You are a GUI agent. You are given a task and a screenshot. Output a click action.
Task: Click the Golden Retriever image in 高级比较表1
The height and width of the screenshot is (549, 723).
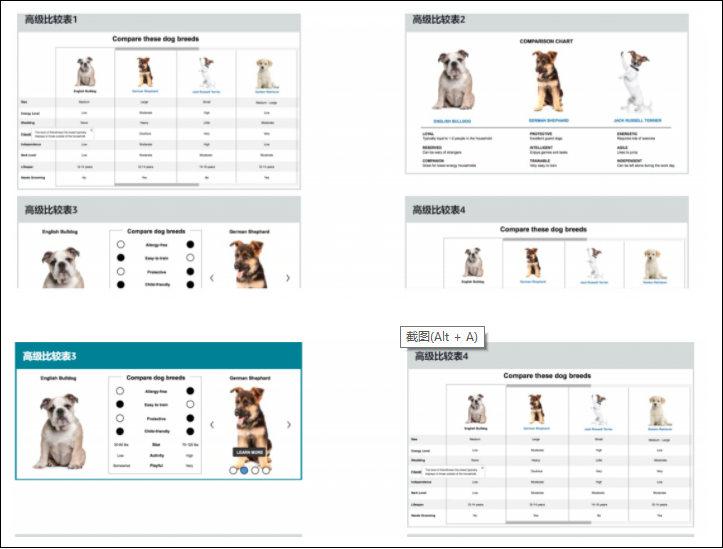pos(265,73)
